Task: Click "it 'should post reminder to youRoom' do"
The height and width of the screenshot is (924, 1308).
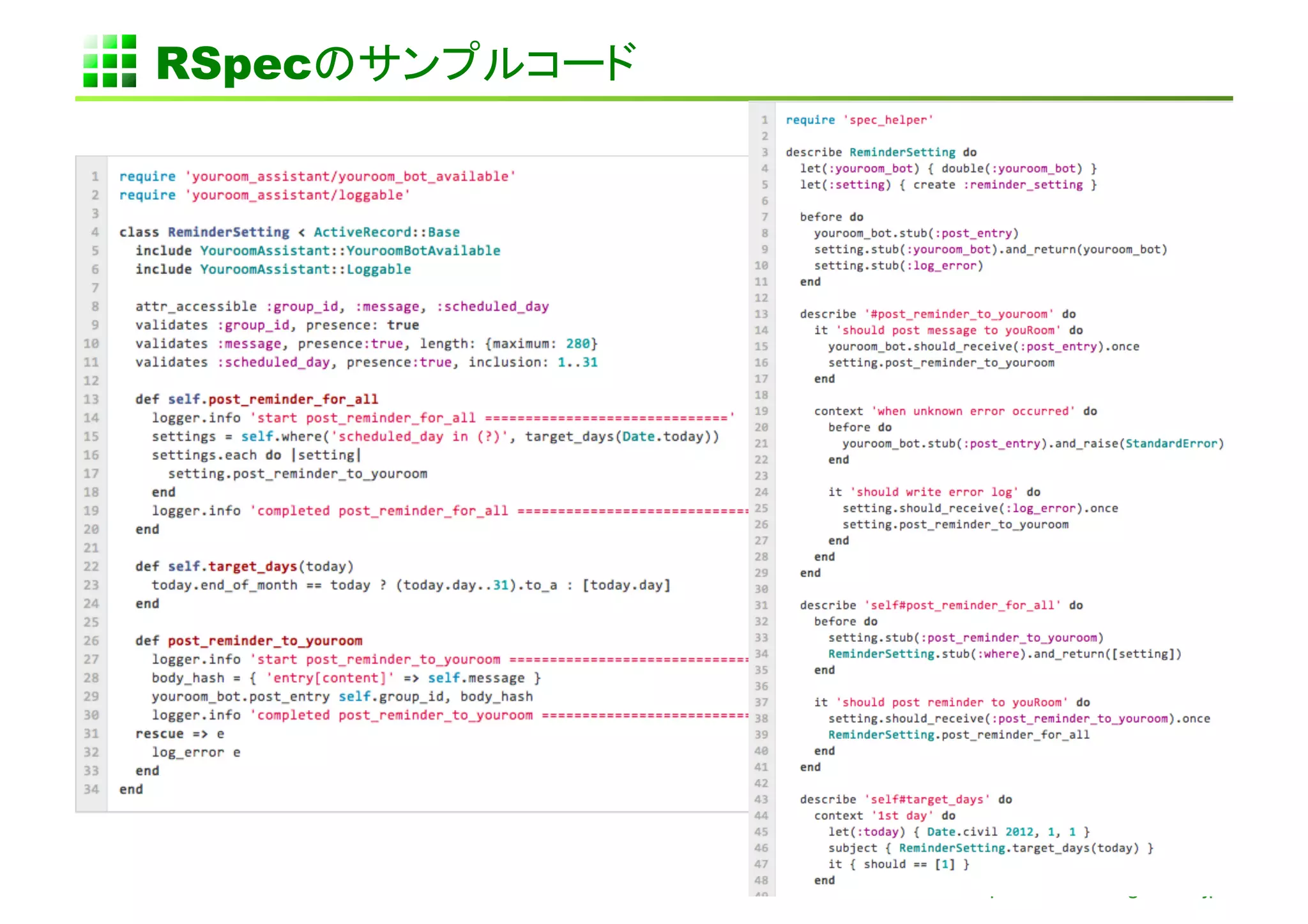Action: pyautogui.click(x=952, y=702)
